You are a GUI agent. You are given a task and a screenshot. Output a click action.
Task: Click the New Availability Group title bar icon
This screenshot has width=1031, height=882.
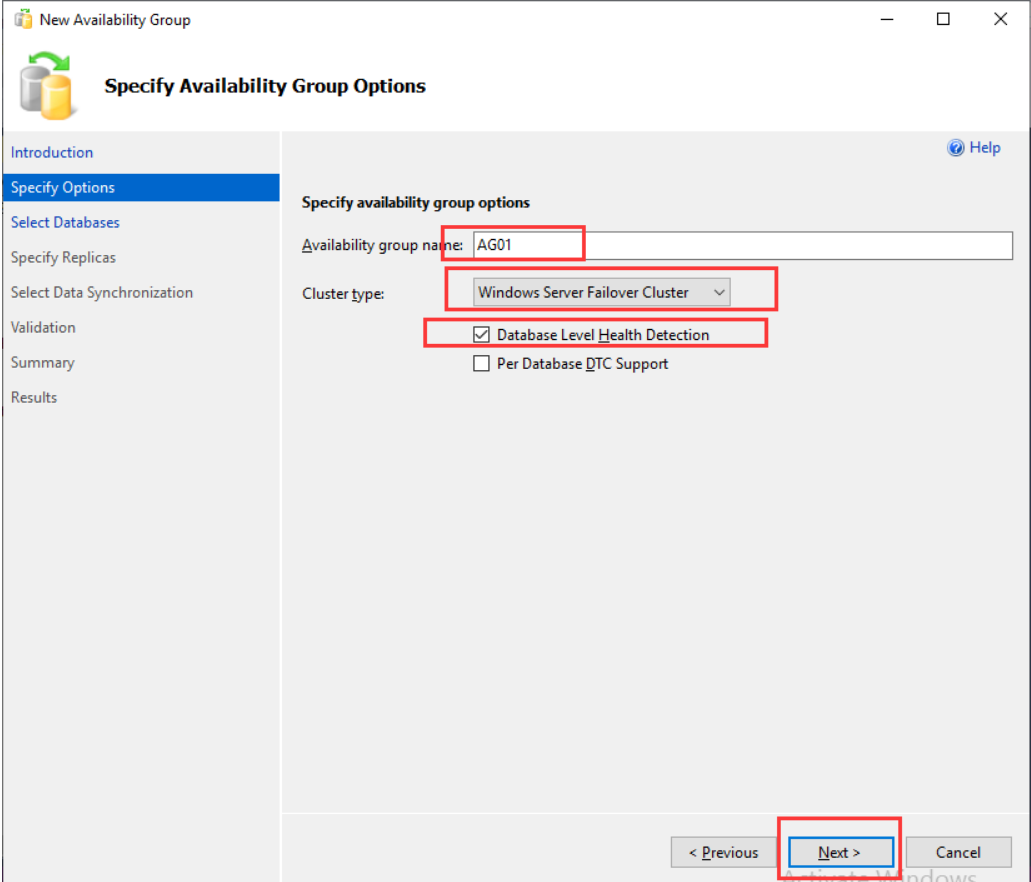click(22, 19)
